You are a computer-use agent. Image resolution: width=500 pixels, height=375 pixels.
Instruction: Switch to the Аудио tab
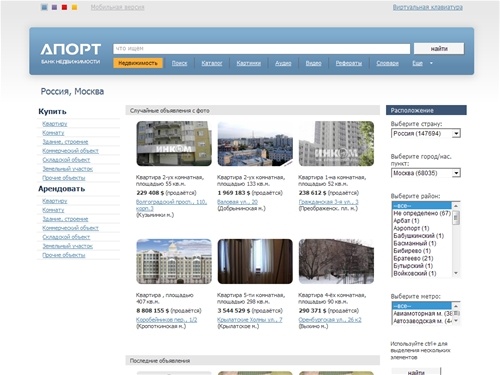point(283,63)
